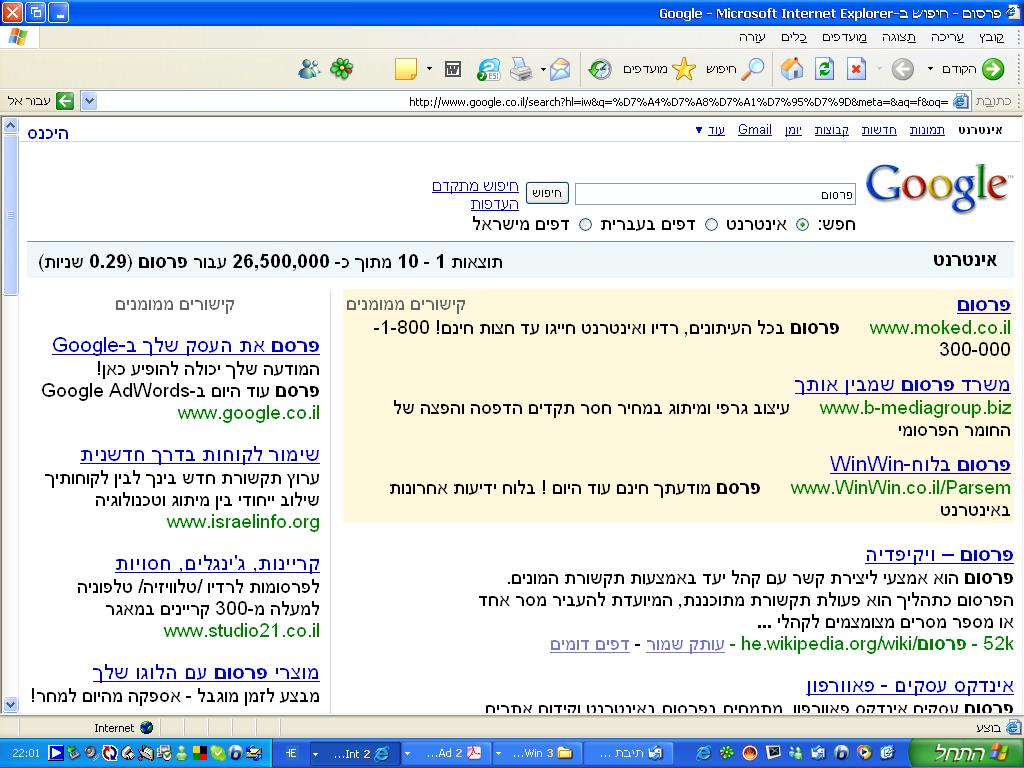Image resolution: width=1024 pixels, height=768 pixels.
Task: Click the URL address bar field
Action: point(526,101)
